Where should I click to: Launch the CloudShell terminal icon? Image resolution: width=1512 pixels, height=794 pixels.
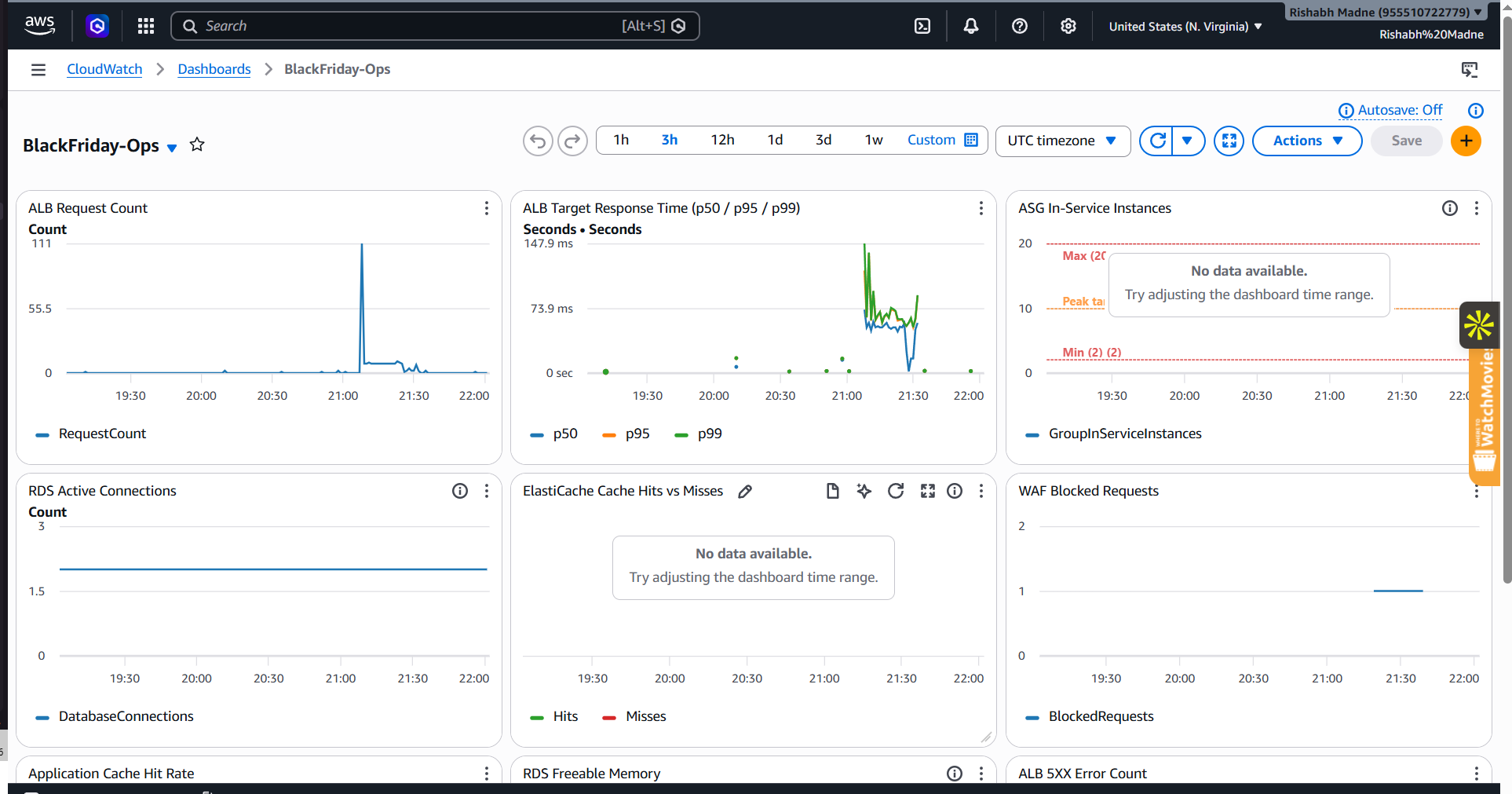click(x=922, y=26)
